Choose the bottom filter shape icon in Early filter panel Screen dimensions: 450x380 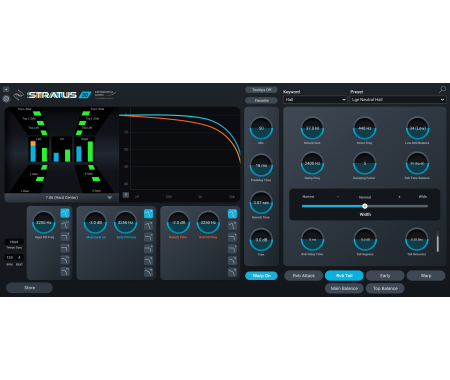pos(149,272)
